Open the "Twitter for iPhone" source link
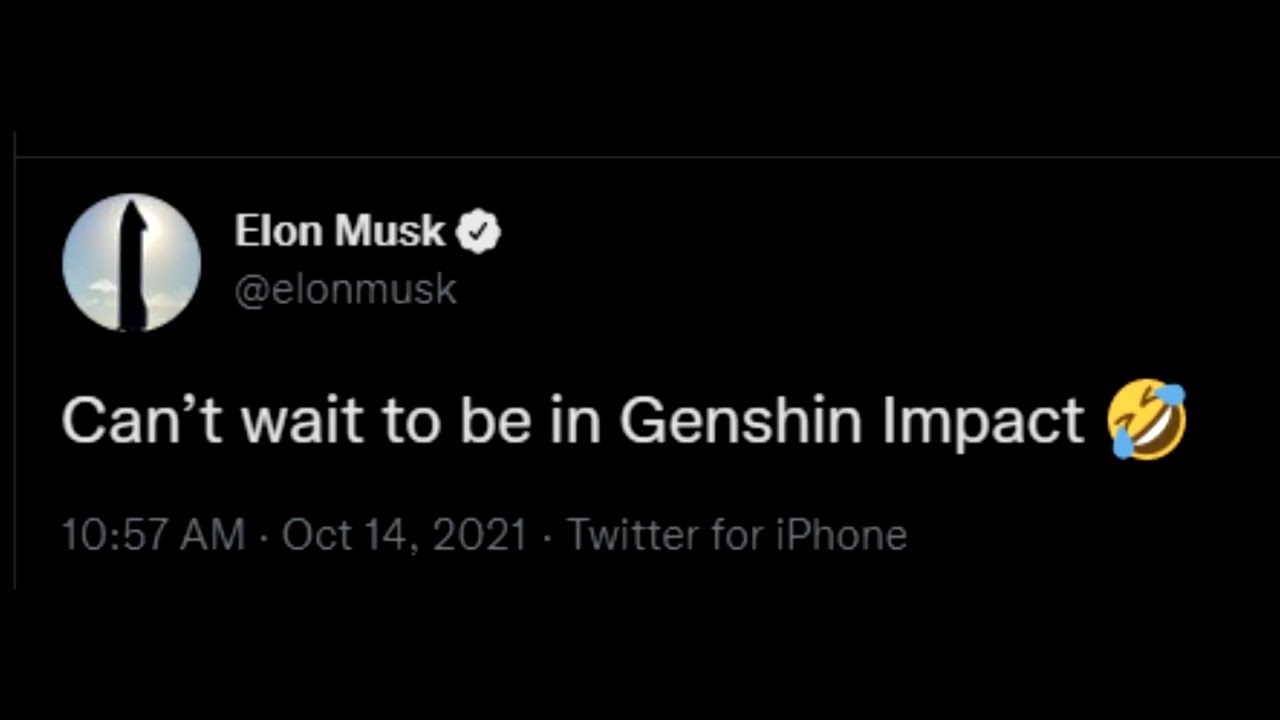The width and height of the screenshot is (1280, 720). (x=737, y=535)
